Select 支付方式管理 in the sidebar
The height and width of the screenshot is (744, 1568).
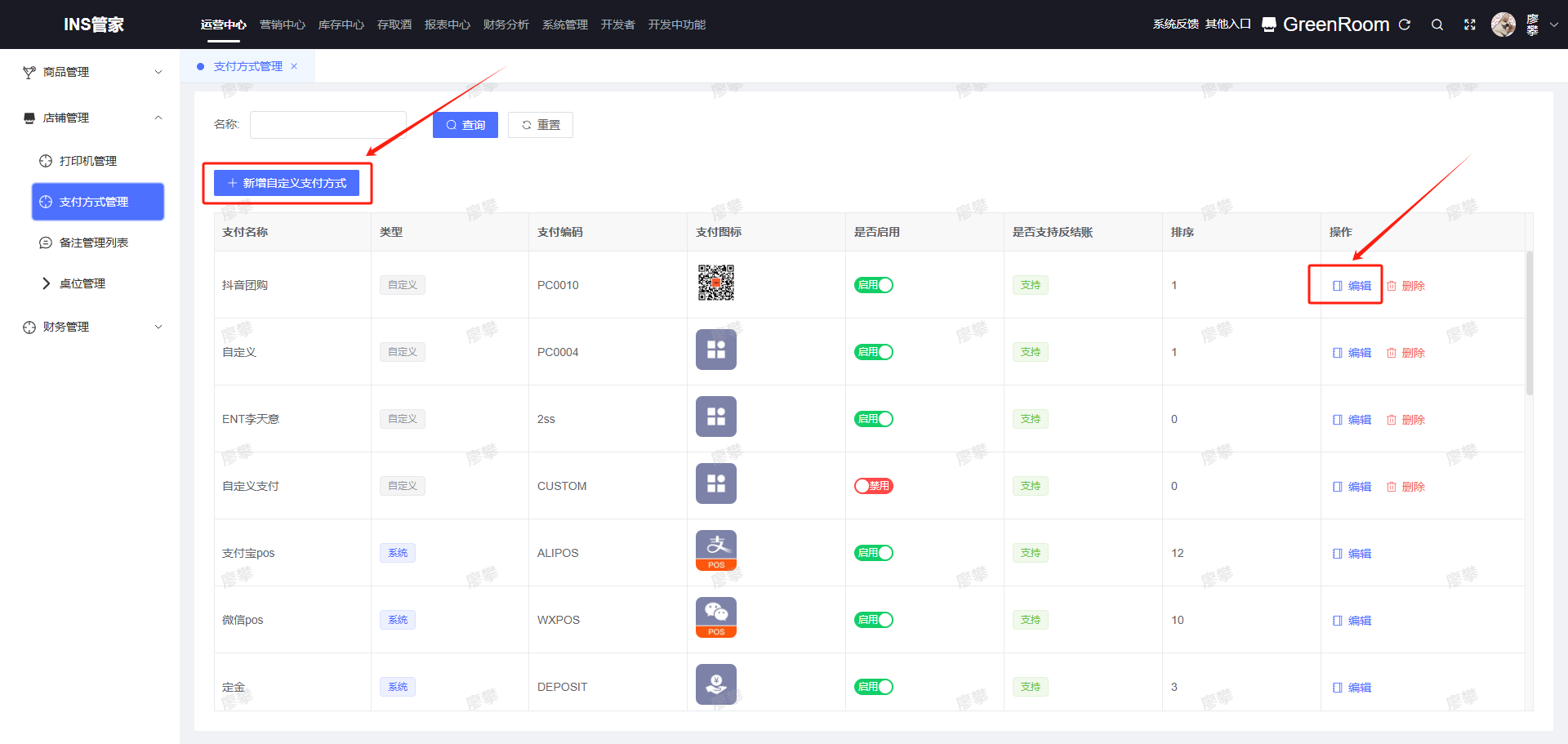pyautogui.click(x=98, y=202)
